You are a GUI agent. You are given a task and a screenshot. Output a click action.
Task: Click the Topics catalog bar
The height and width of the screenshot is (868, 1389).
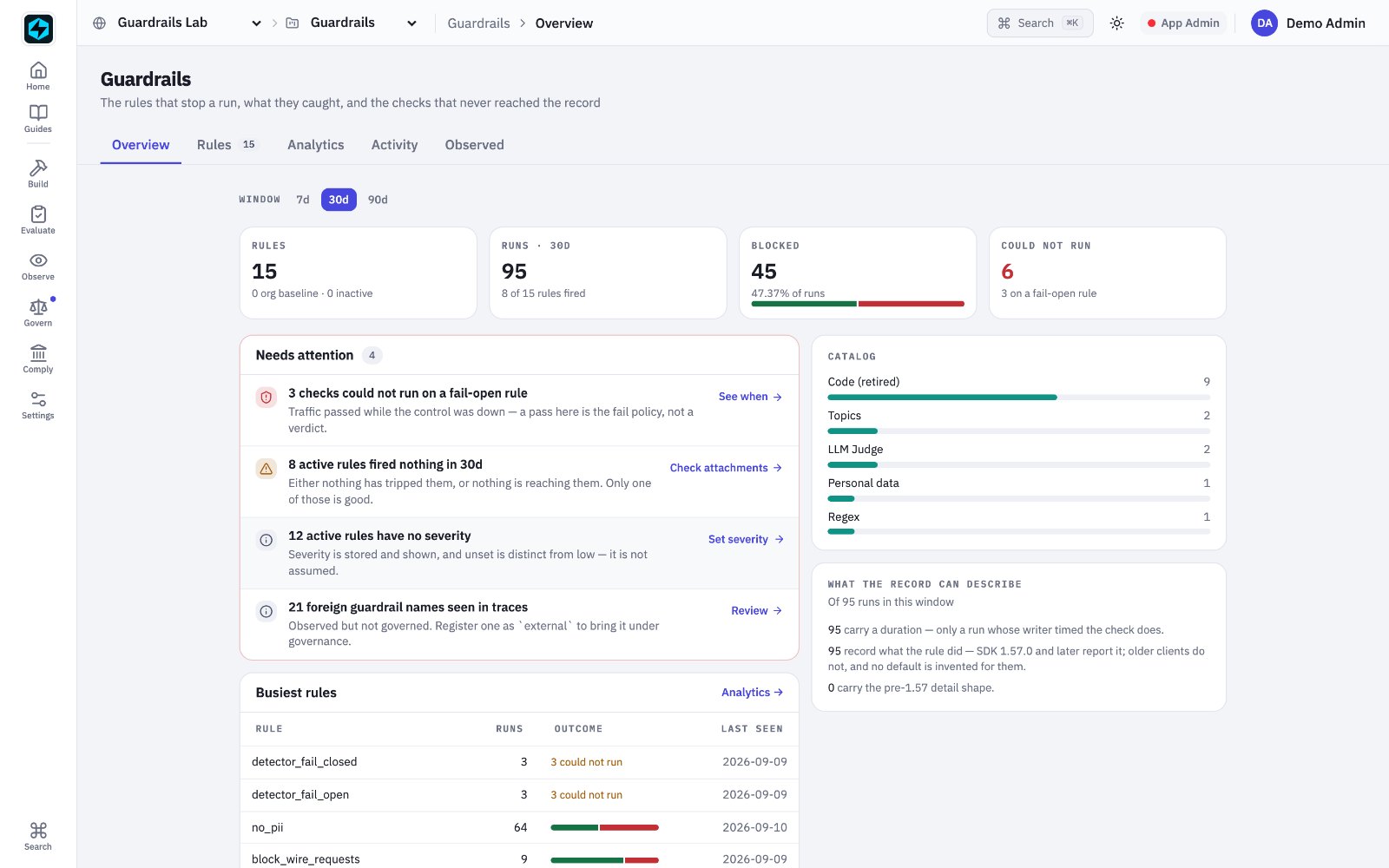[1019, 431]
